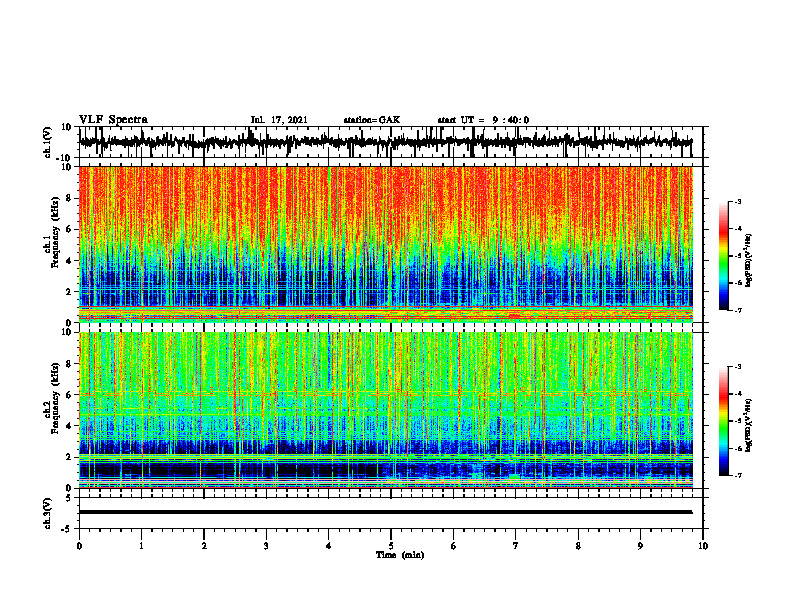The height and width of the screenshot is (612, 792).
Task: Click the "2" kHz tick on ch.2 spectrogram axis
Action: point(70,457)
